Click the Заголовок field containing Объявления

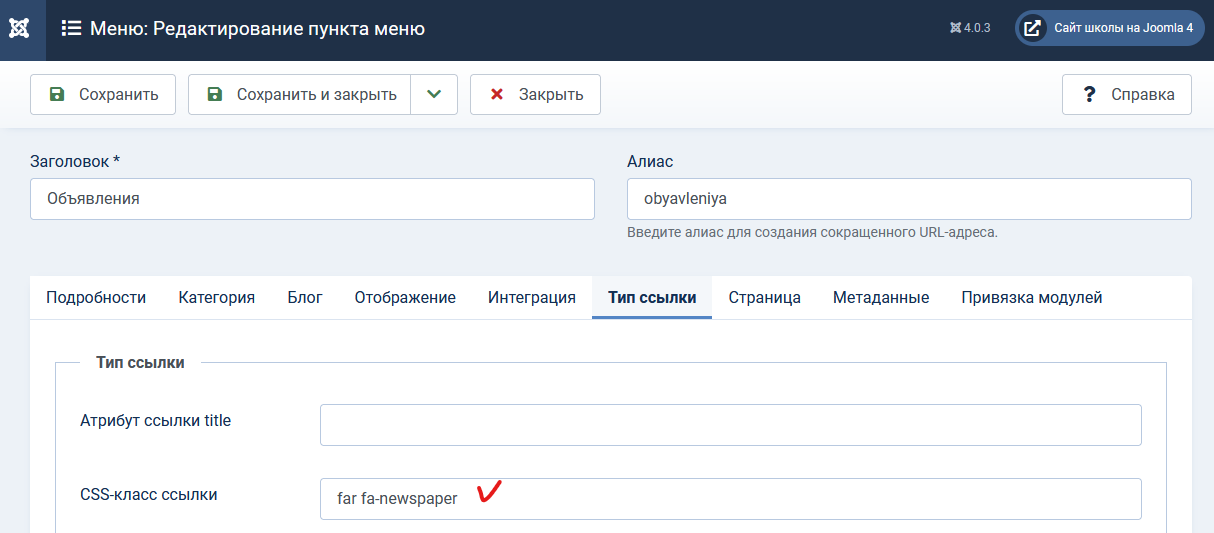click(x=312, y=199)
